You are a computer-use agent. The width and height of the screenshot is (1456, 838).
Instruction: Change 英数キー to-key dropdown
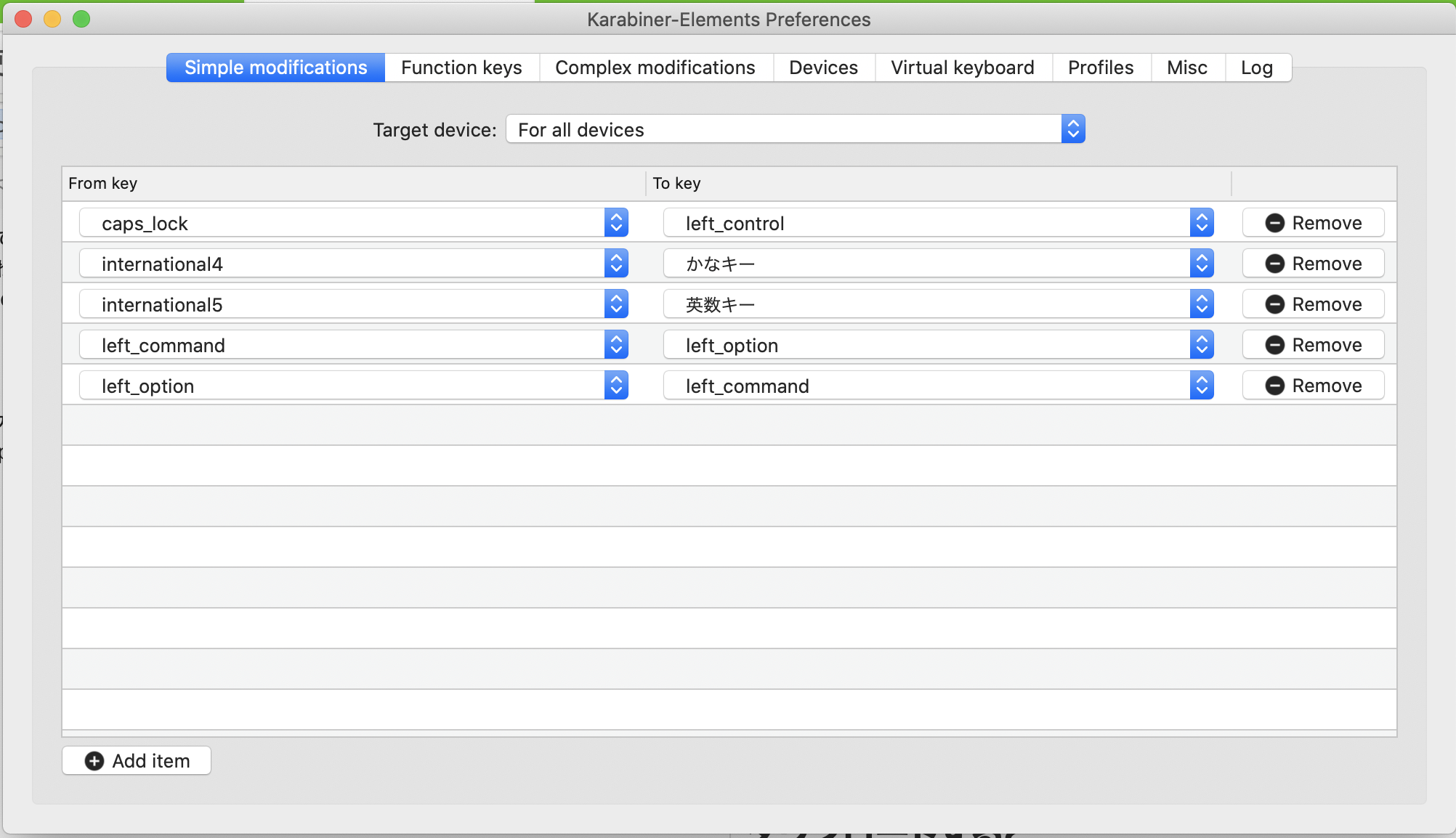pyautogui.click(x=939, y=304)
